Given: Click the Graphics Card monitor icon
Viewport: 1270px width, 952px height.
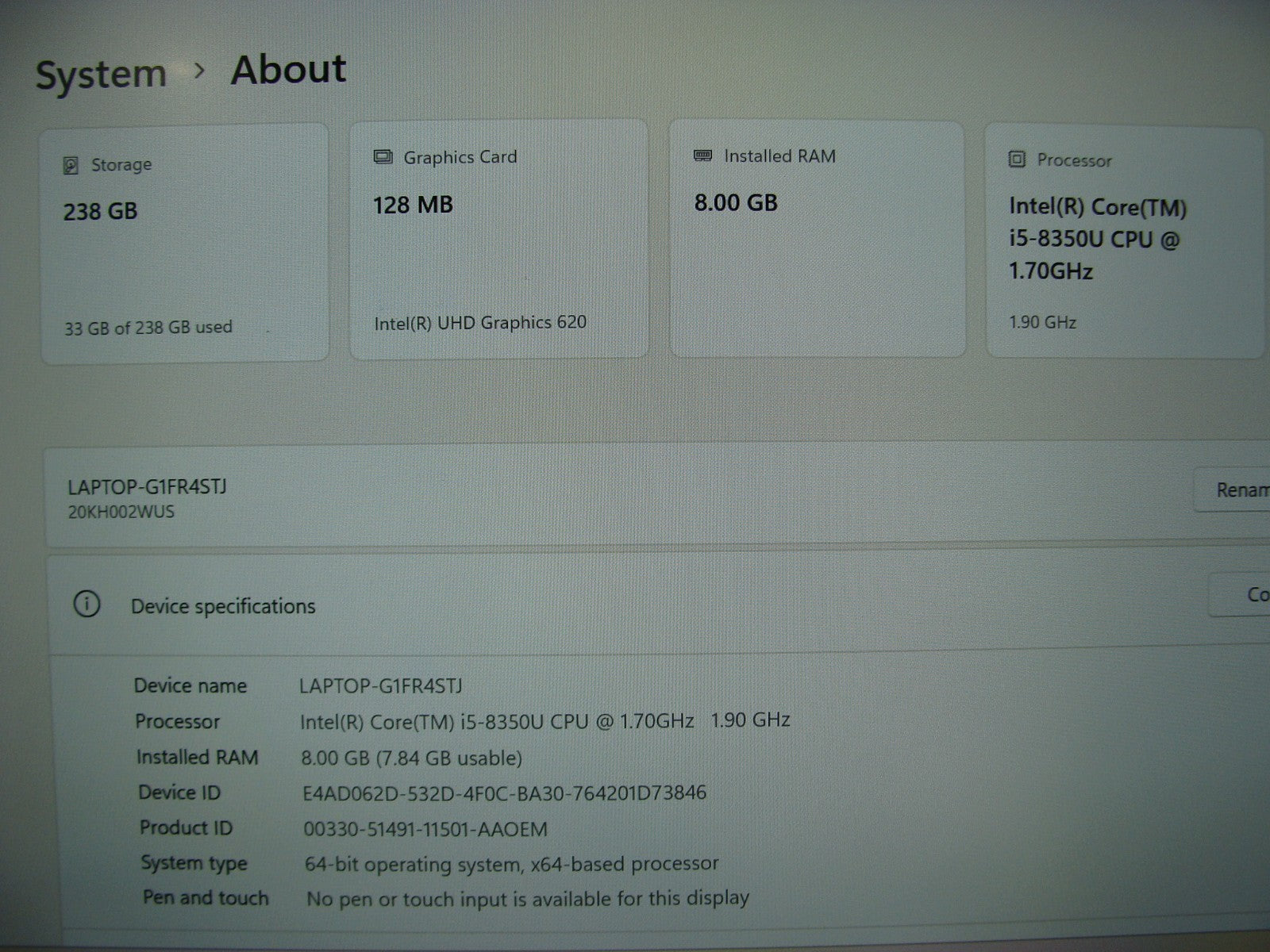Looking at the screenshot, I should pos(383,157).
